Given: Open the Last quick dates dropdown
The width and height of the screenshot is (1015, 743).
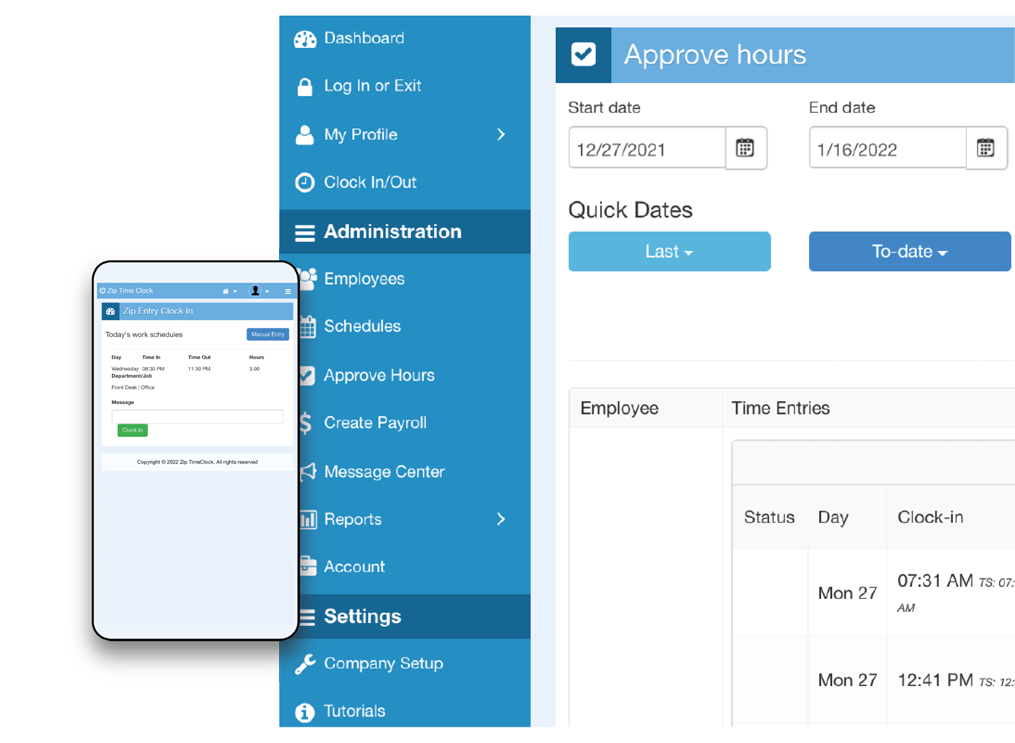Looking at the screenshot, I should (669, 251).
